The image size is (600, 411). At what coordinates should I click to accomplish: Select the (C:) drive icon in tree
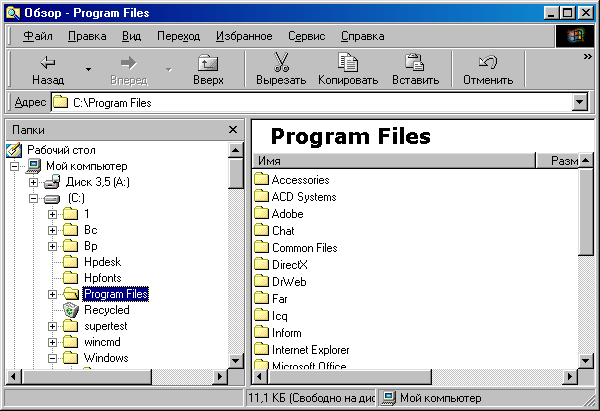click(52, 199)
